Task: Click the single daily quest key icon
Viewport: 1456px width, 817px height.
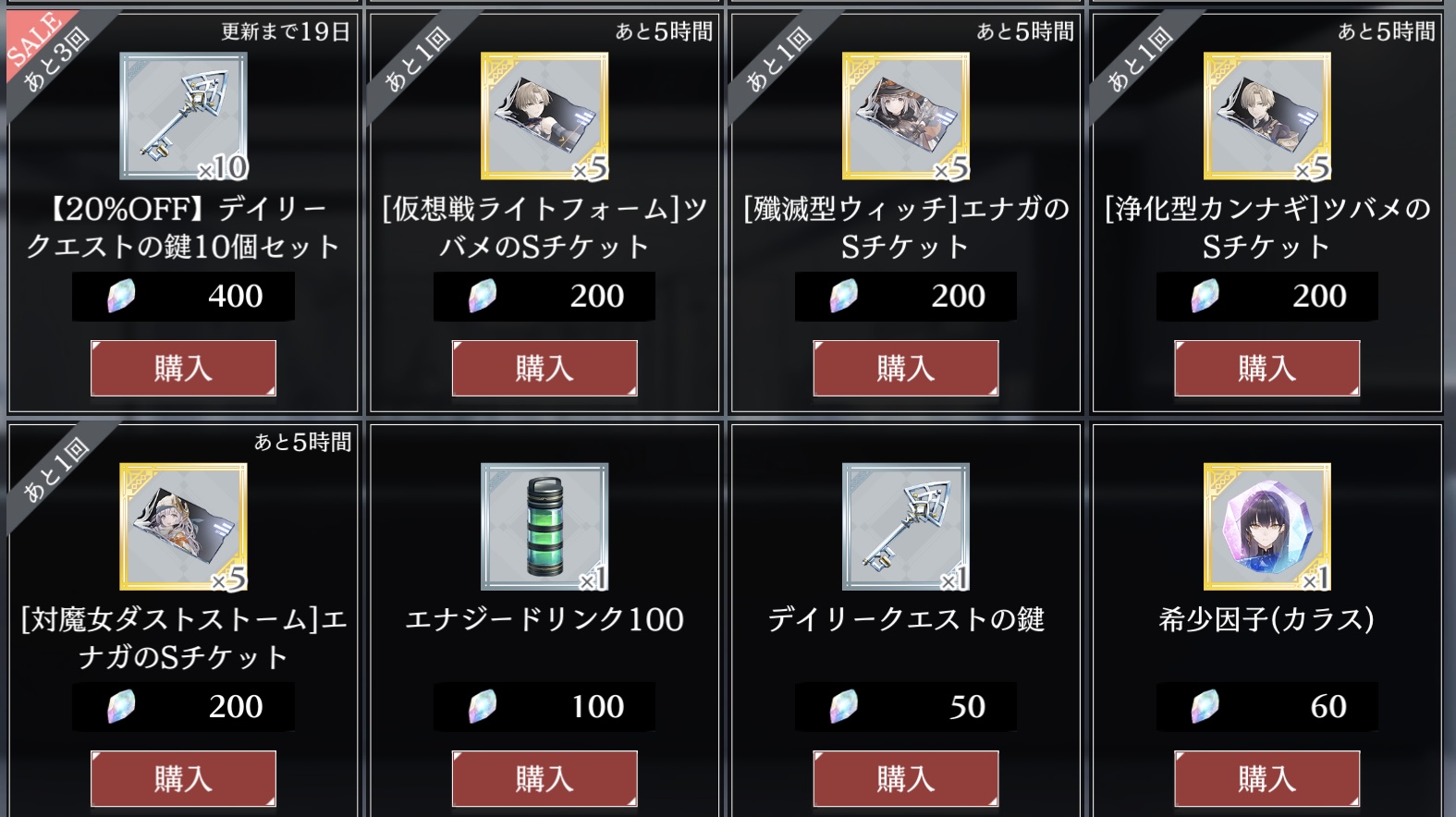Action: 906,527
